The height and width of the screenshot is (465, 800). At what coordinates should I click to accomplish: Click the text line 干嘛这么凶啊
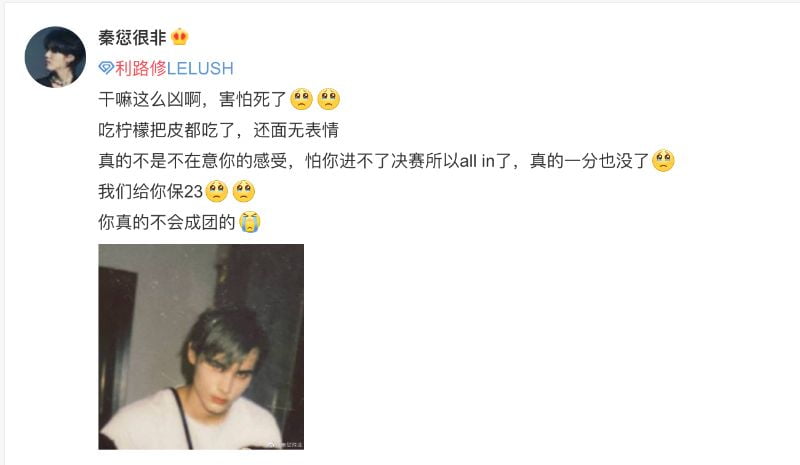tap(150, 99)
